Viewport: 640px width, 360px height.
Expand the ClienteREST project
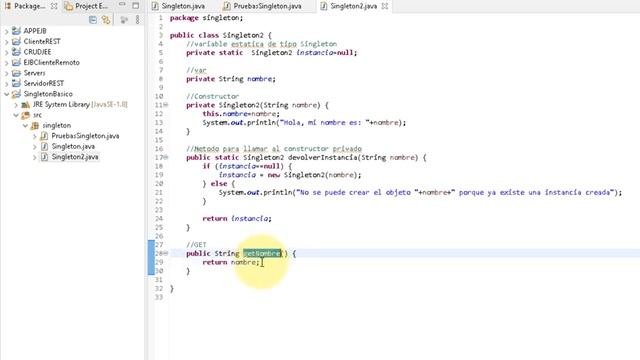(x=6, y=42)
